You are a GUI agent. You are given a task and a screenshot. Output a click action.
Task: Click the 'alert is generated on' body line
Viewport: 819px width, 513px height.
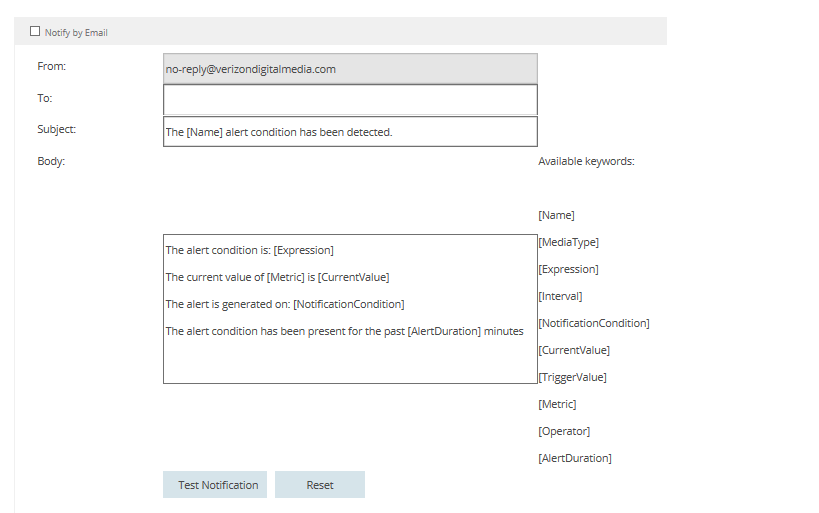click(285, 304)
